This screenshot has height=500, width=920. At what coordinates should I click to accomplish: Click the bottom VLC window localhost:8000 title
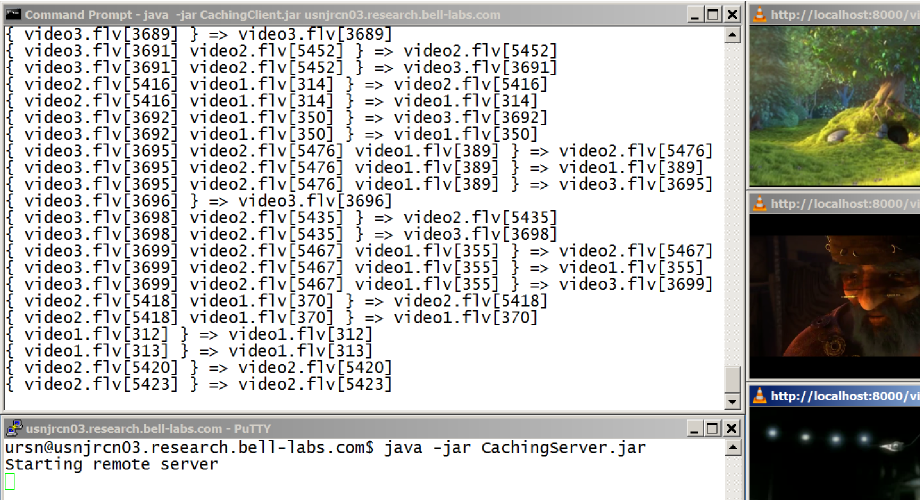[x=845, y=396]
